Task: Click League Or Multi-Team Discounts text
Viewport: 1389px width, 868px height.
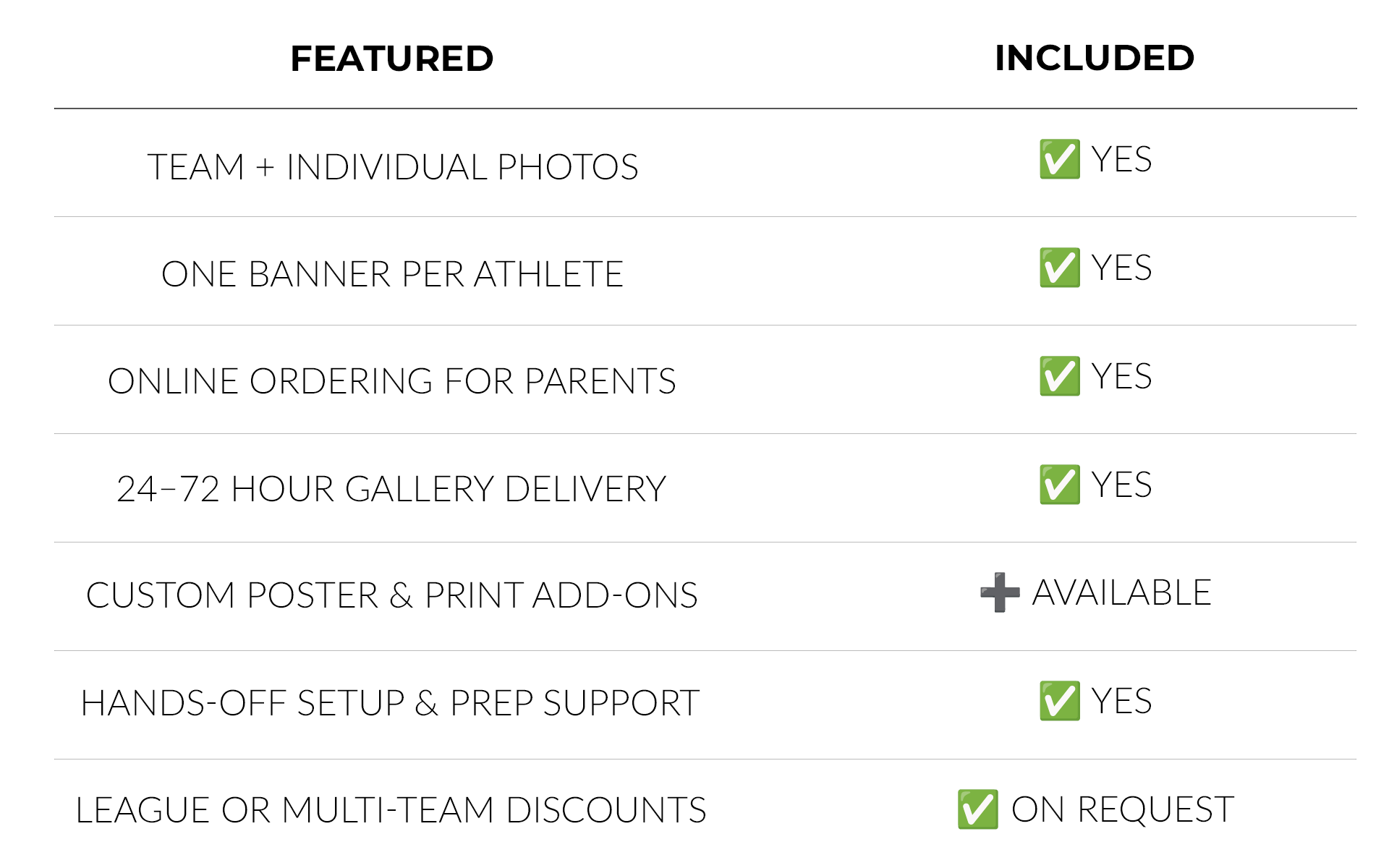Action: click(391, 810)
